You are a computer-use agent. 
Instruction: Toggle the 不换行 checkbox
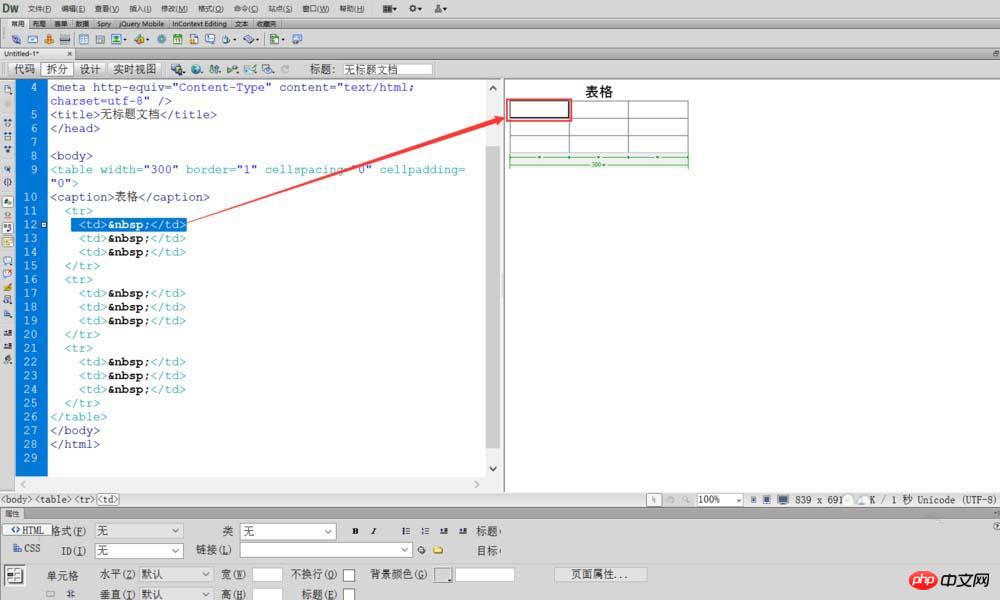(x=349, y=575)
